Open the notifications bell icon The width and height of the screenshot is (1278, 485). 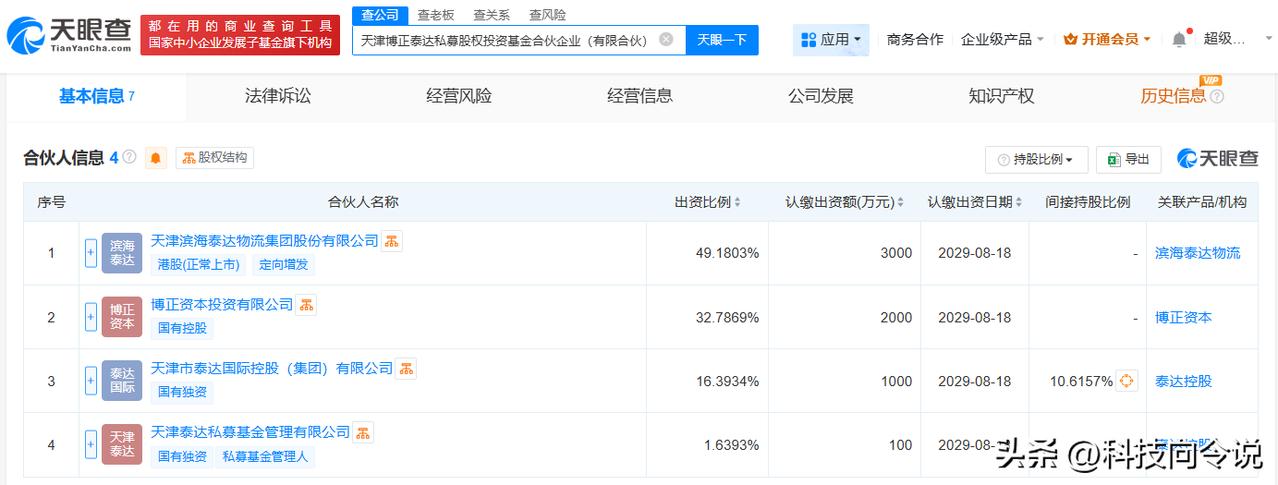click(1180, 40)
